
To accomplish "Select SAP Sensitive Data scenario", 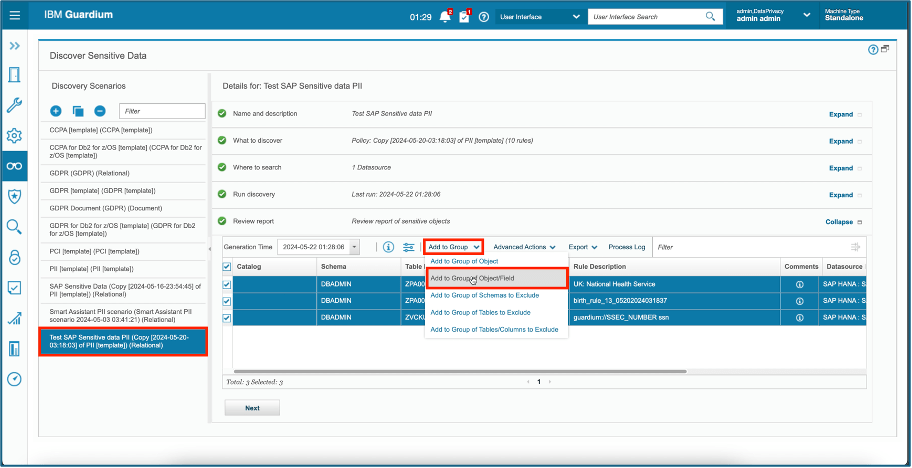I will click(x=123, y=291).
